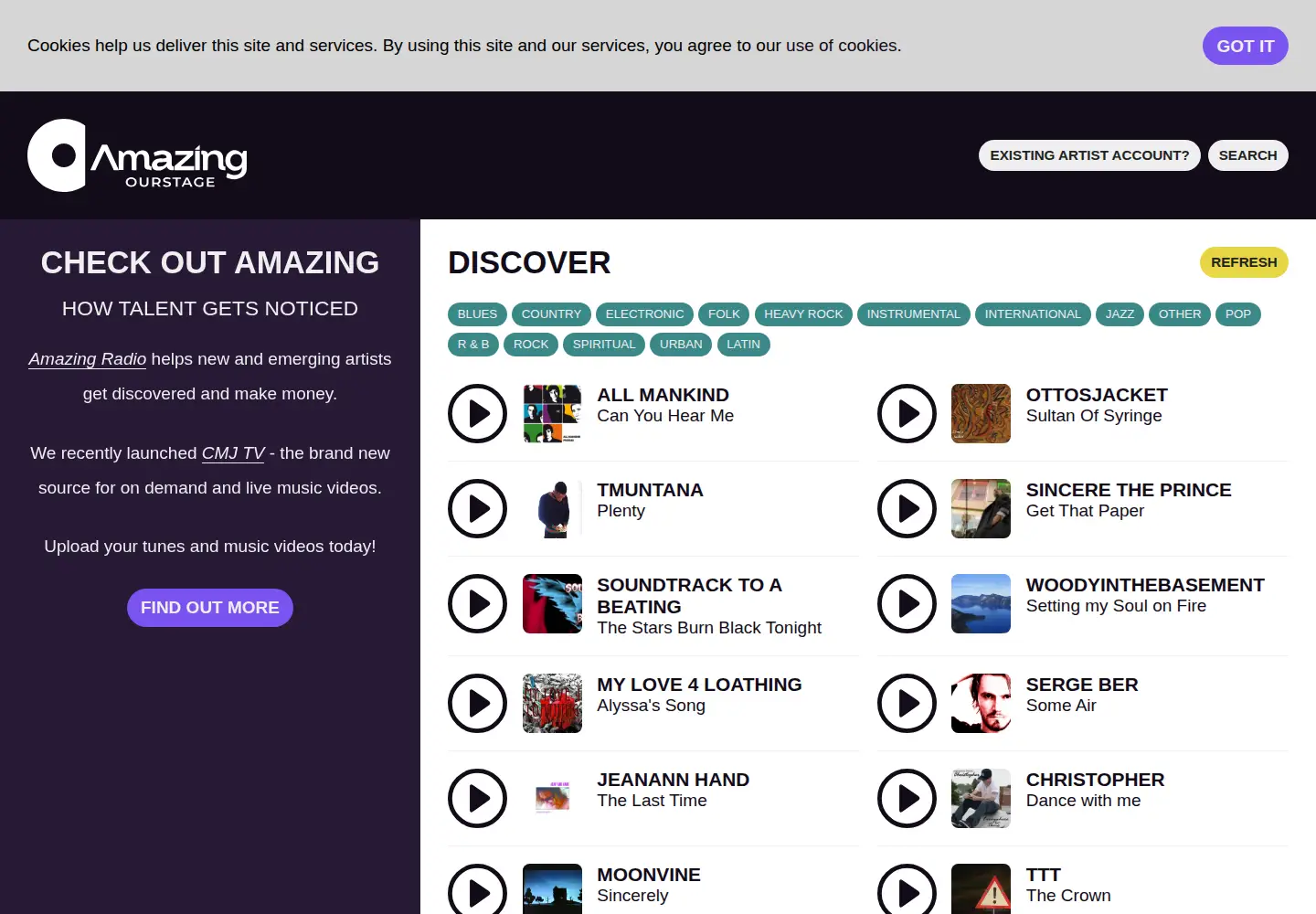Screen dimensions: 1316x914
Task: Open All Mankind album artwork
Action: pos(552,413)
